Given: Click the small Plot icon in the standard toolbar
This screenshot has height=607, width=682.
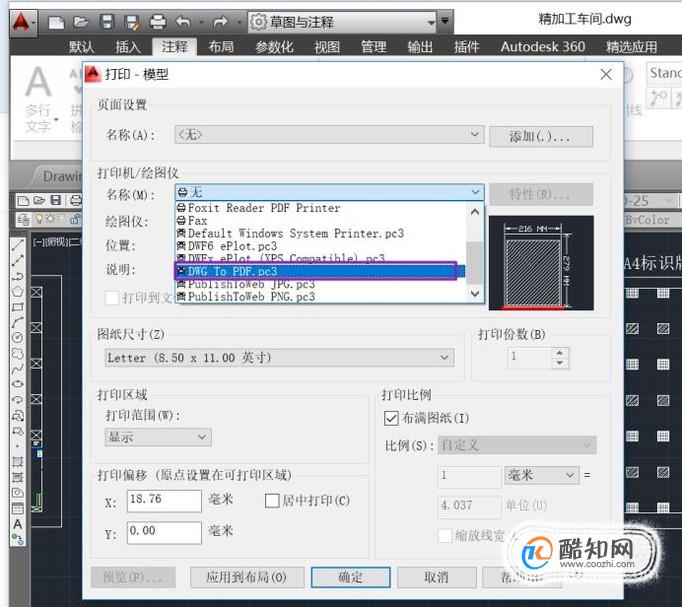Looking at the screenshot, I should point(75,200).
